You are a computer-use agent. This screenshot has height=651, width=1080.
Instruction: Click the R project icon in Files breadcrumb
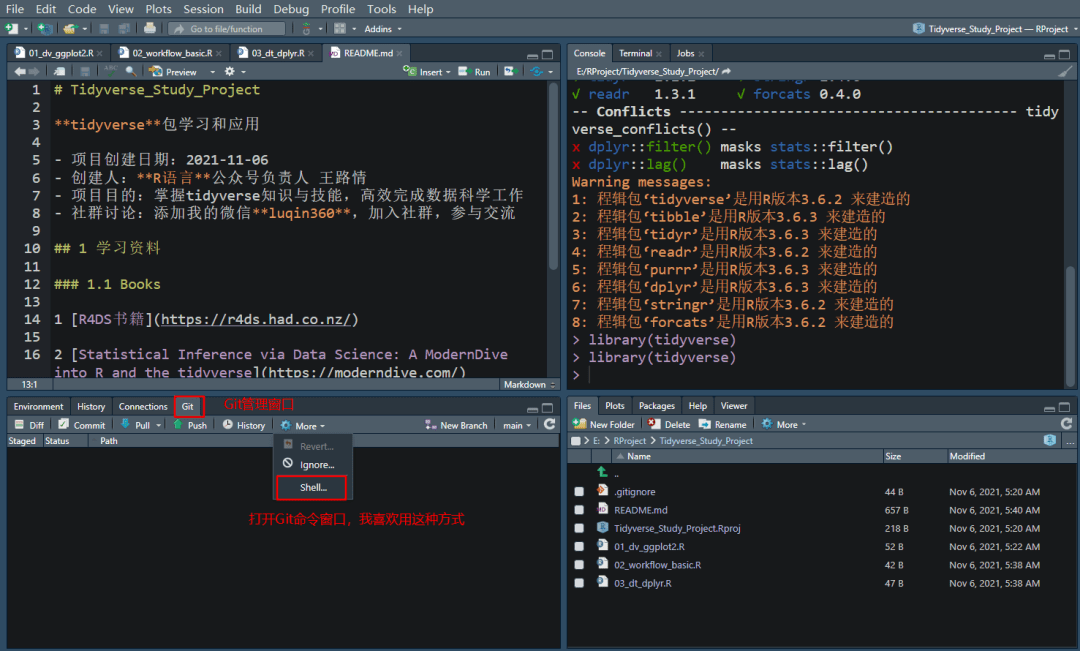[x=1050, y=440]
